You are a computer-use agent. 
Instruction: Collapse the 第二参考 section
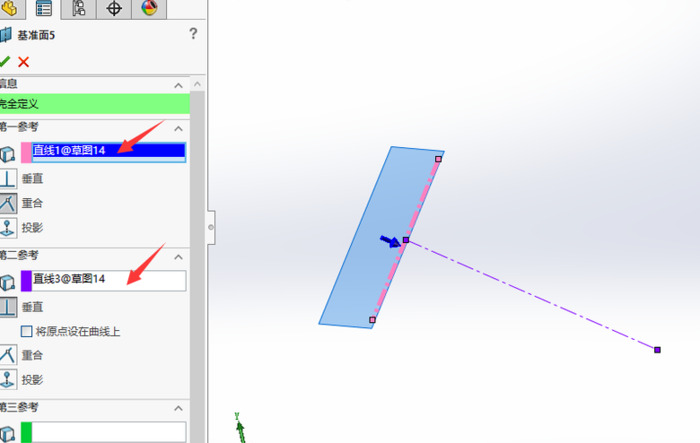point(179,256)
